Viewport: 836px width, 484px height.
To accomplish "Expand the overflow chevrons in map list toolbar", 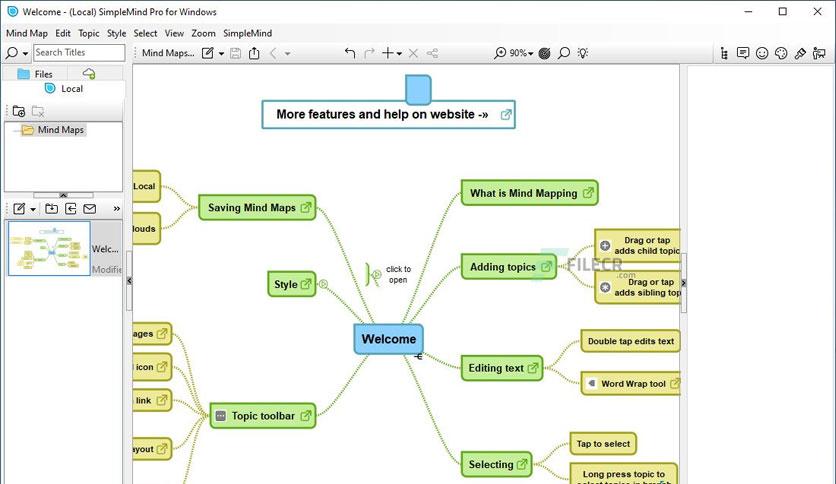I will (x=117, y=208).
